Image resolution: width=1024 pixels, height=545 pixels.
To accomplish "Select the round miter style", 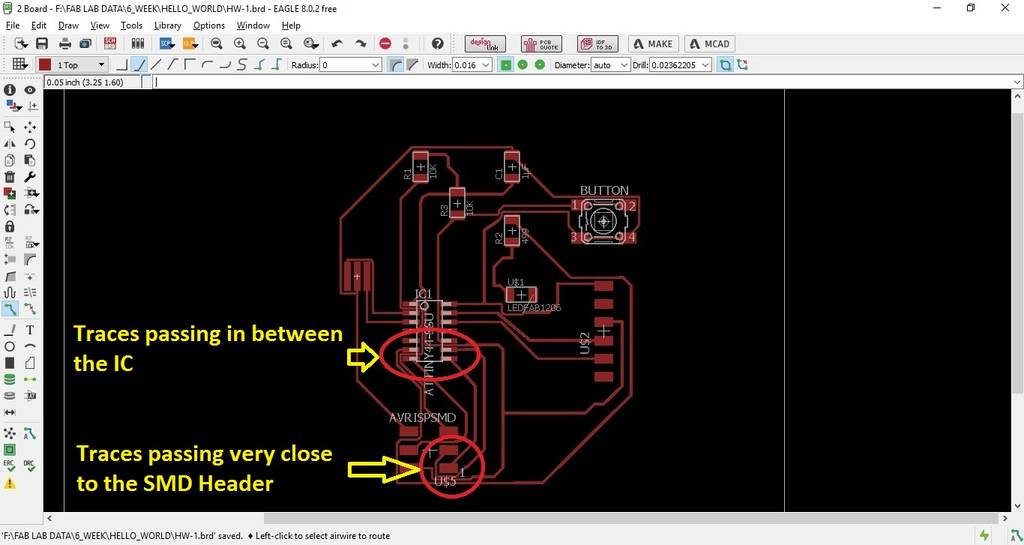I will [395, 65].
